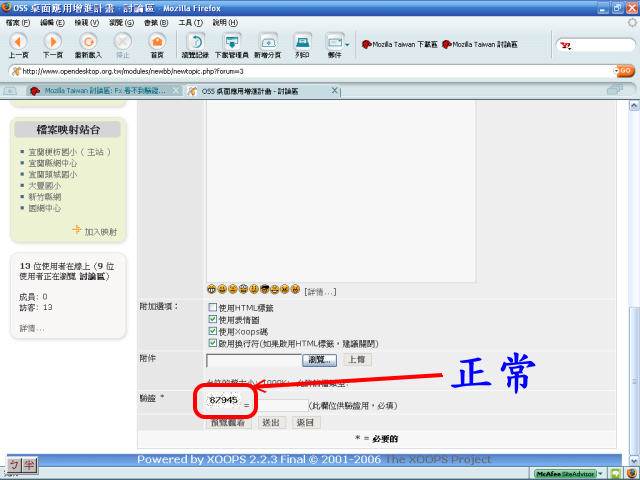Insert the last smiley emoticon
Image resolution: width=640 pixels, height=480 pixels.
(296, 289)
